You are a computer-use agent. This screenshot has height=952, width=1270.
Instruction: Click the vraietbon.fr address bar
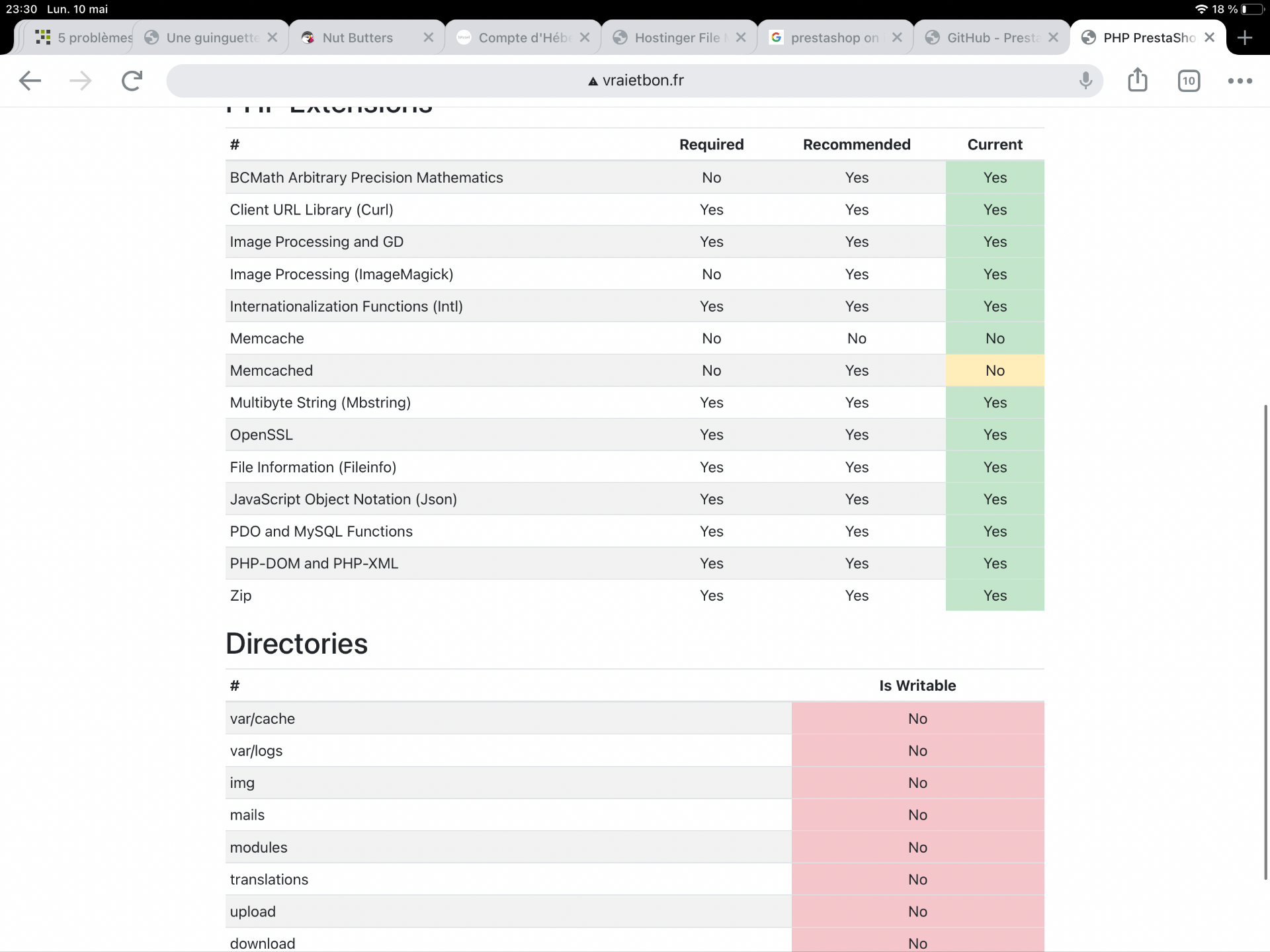[635, 81]
